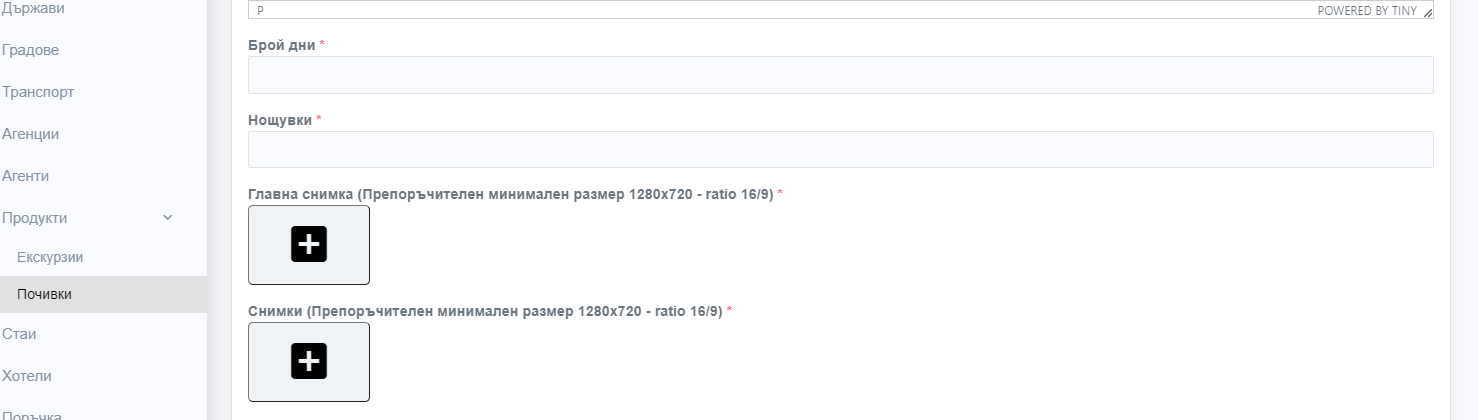
Task: Focus the Брой дни input field
Action: 840,75
